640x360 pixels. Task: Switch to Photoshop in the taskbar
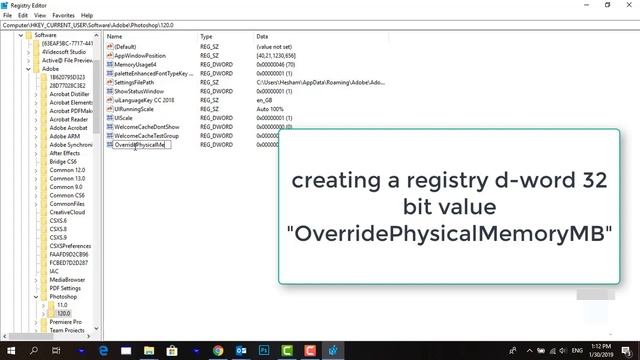click(264, 351)
